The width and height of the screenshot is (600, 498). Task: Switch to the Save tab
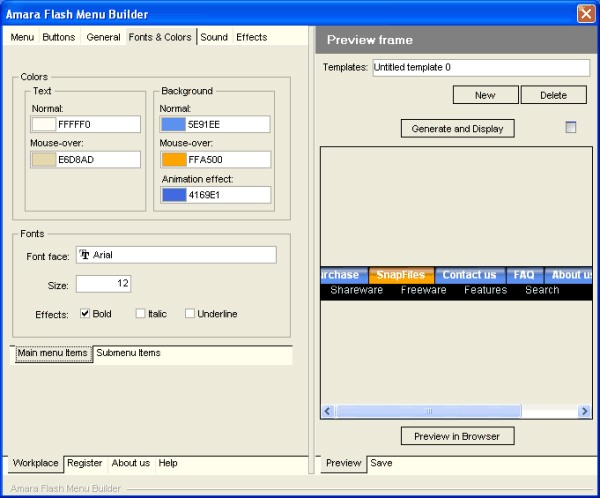pyautogui.click(x=381, y=463)
